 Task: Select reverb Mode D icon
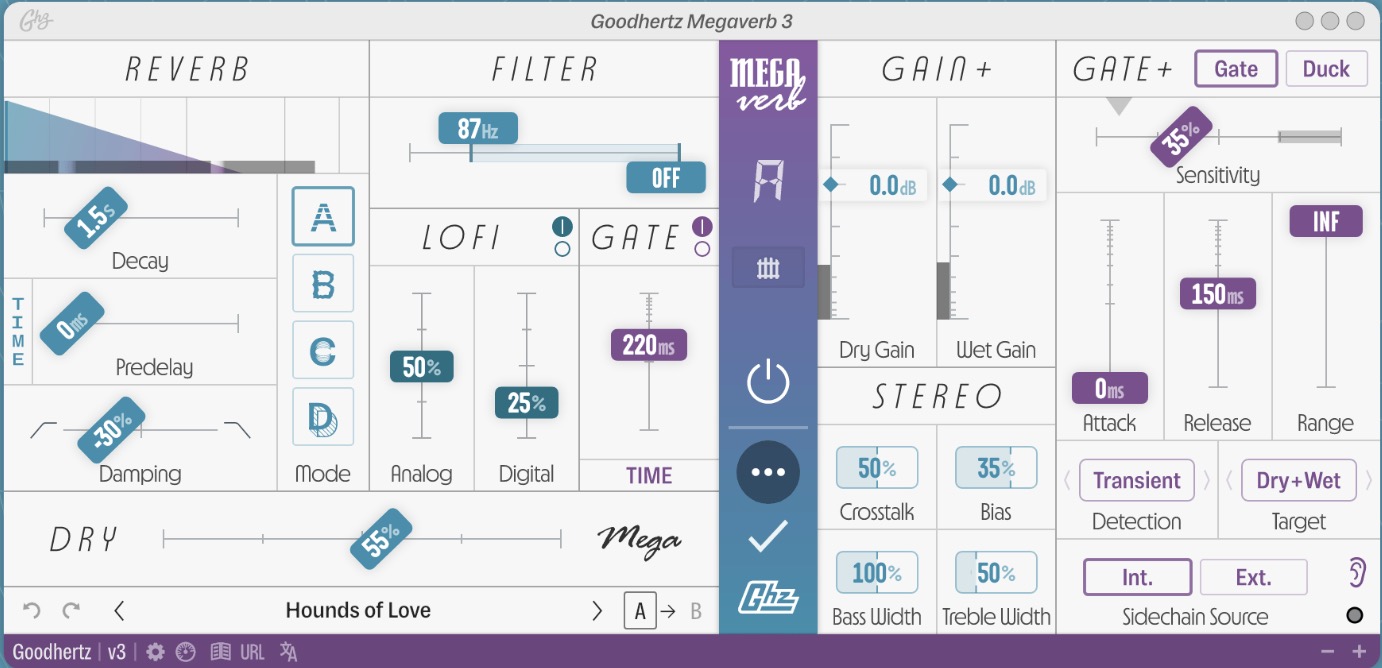point(323,417)
